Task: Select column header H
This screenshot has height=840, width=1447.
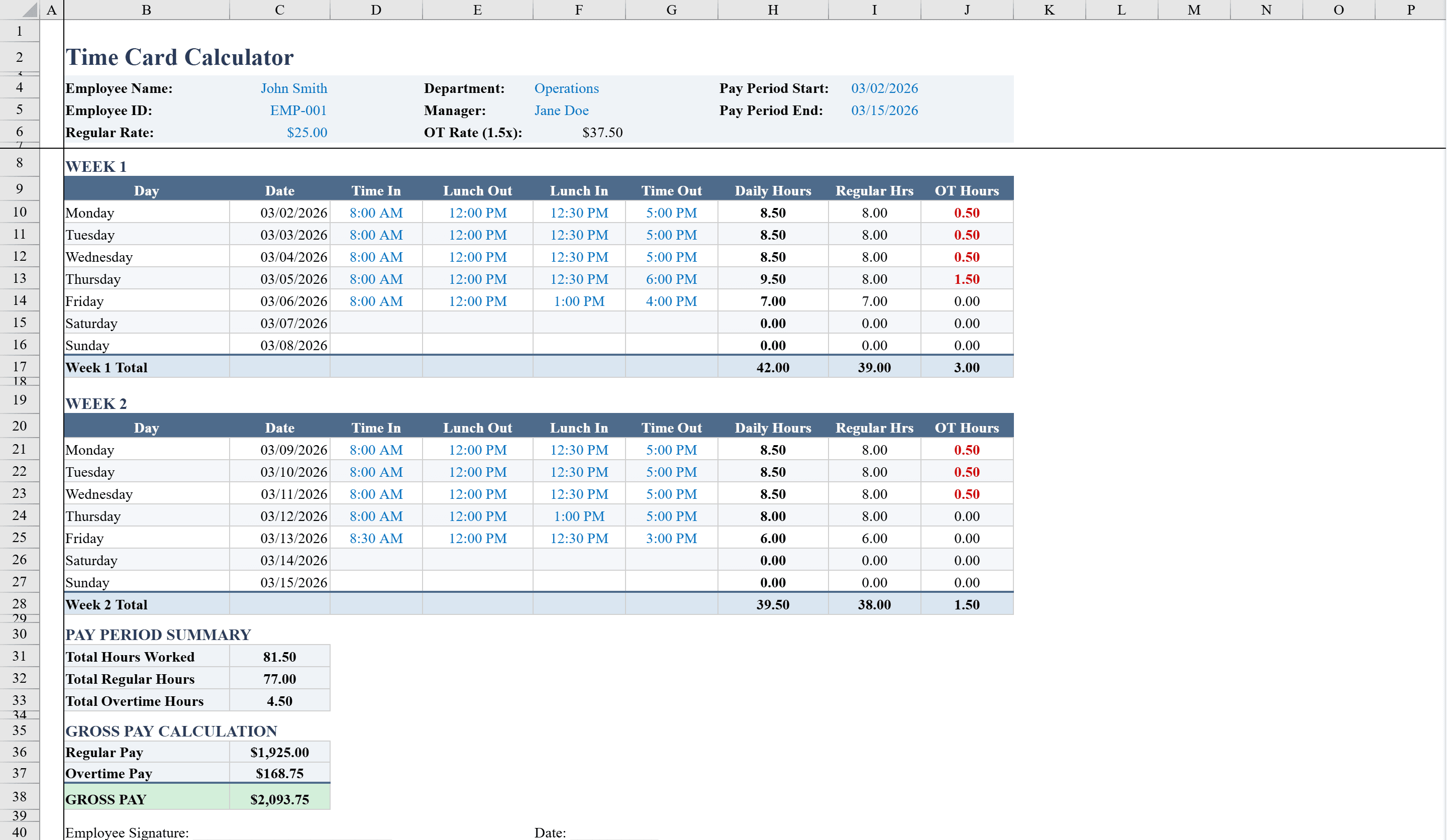Action: click(772, 10)
